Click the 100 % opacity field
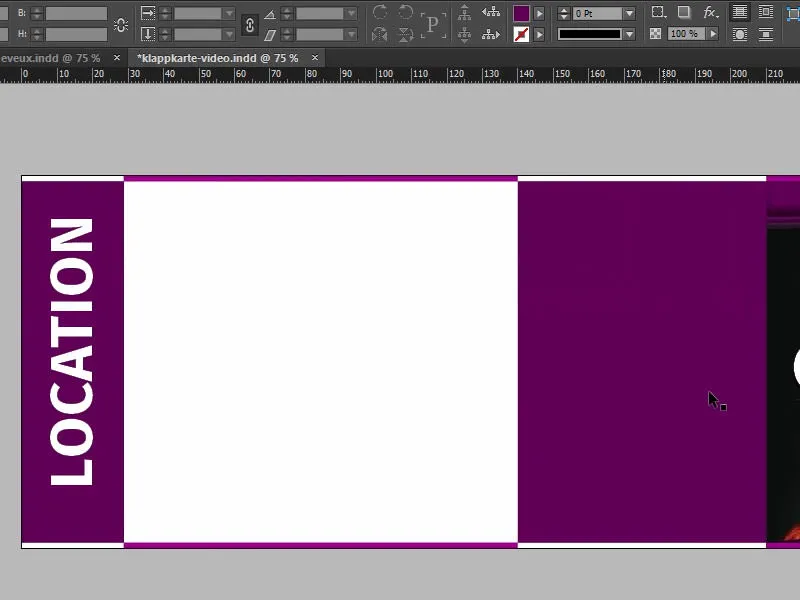Image resolution: width=800 pixels, height=600 pixels. coord(687,34)
